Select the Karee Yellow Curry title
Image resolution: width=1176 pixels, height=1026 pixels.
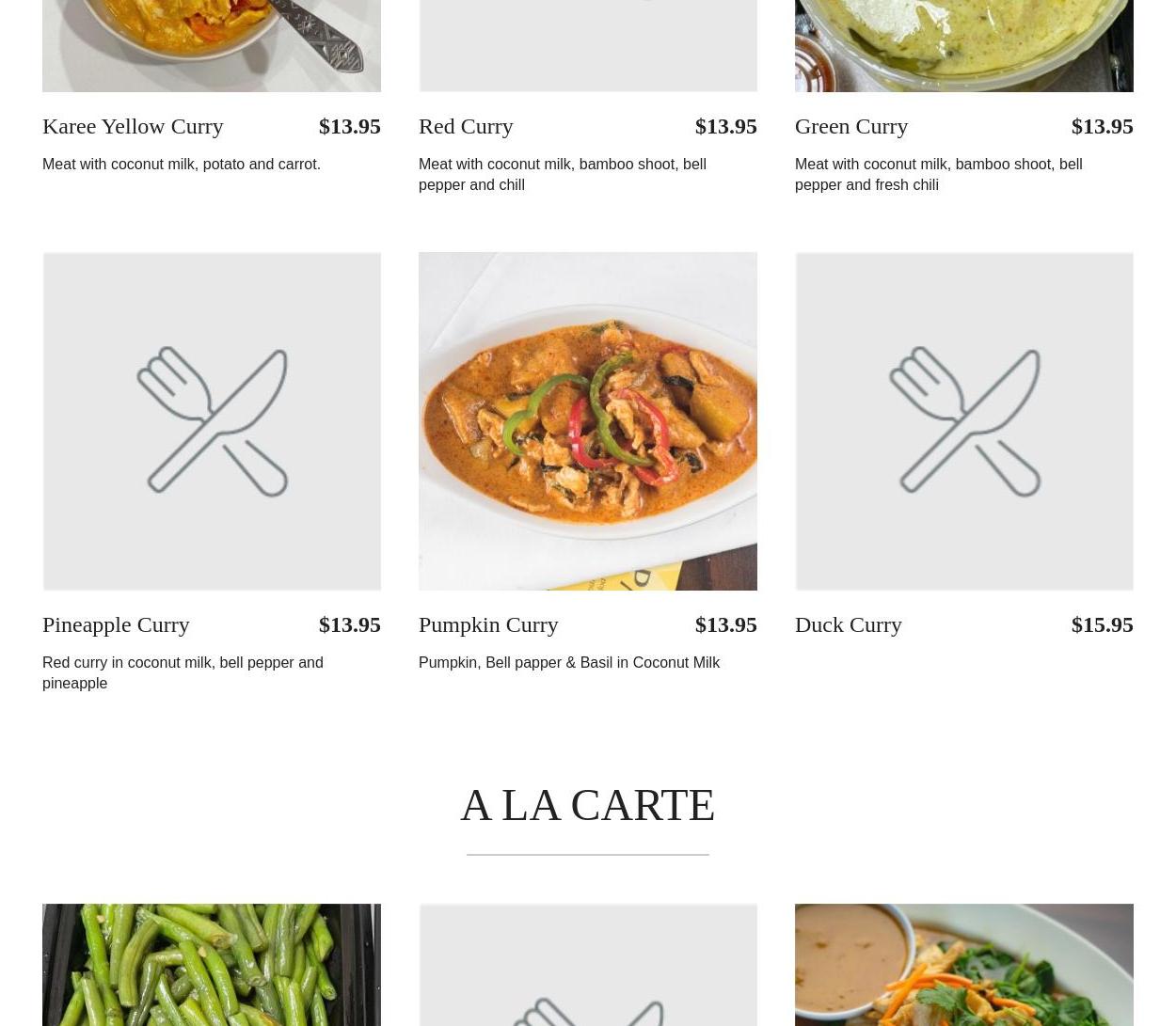(133, 126)
